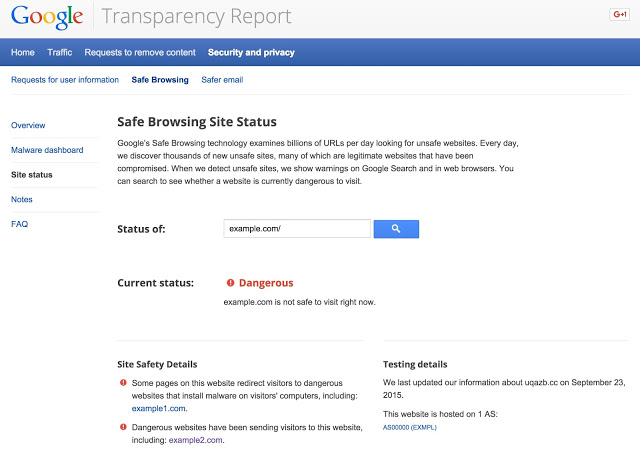Click the G+1 share button
640x454 pixels.
pyautogui.click(x=619, y=14)
